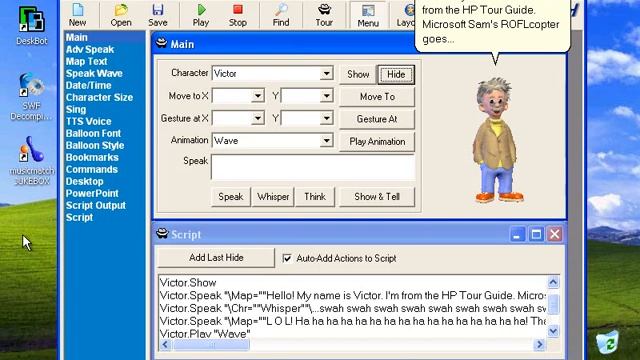Click the Play Animation button
The image size is (640, 360).
[377, 142]
